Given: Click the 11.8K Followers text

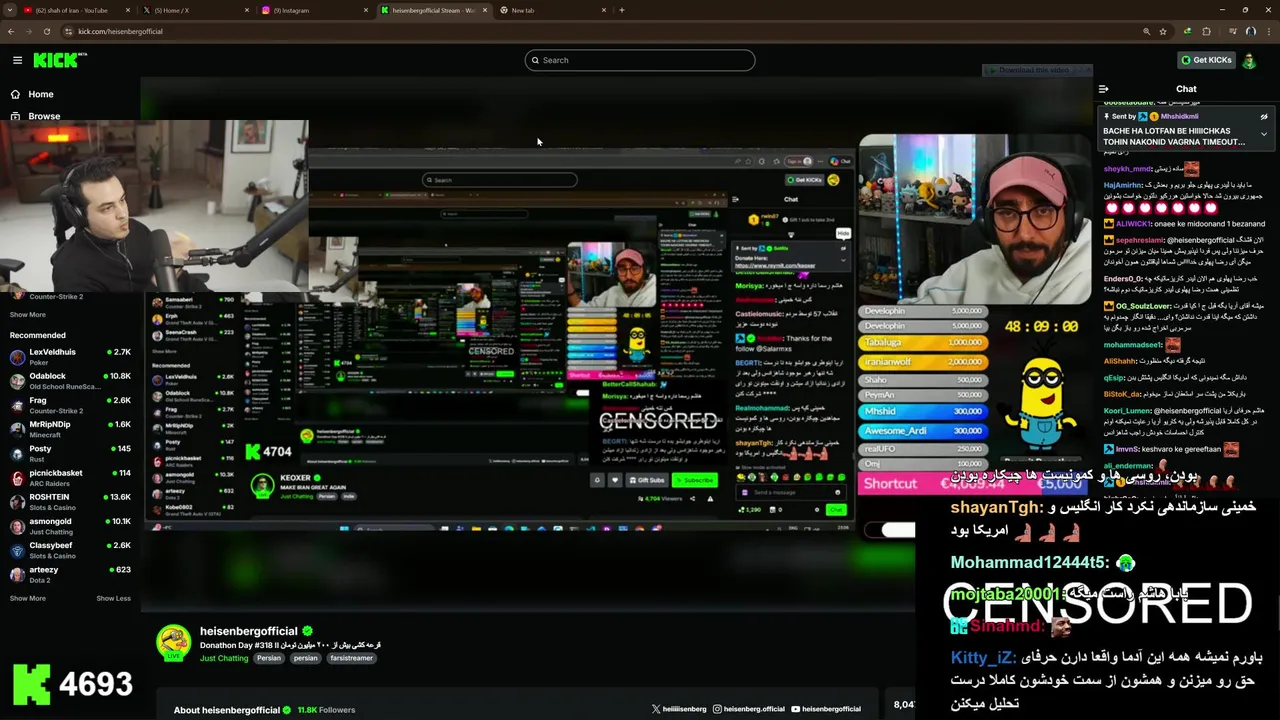Looking at the screenshot, I should pyautogui.click(x=326, y=710).
